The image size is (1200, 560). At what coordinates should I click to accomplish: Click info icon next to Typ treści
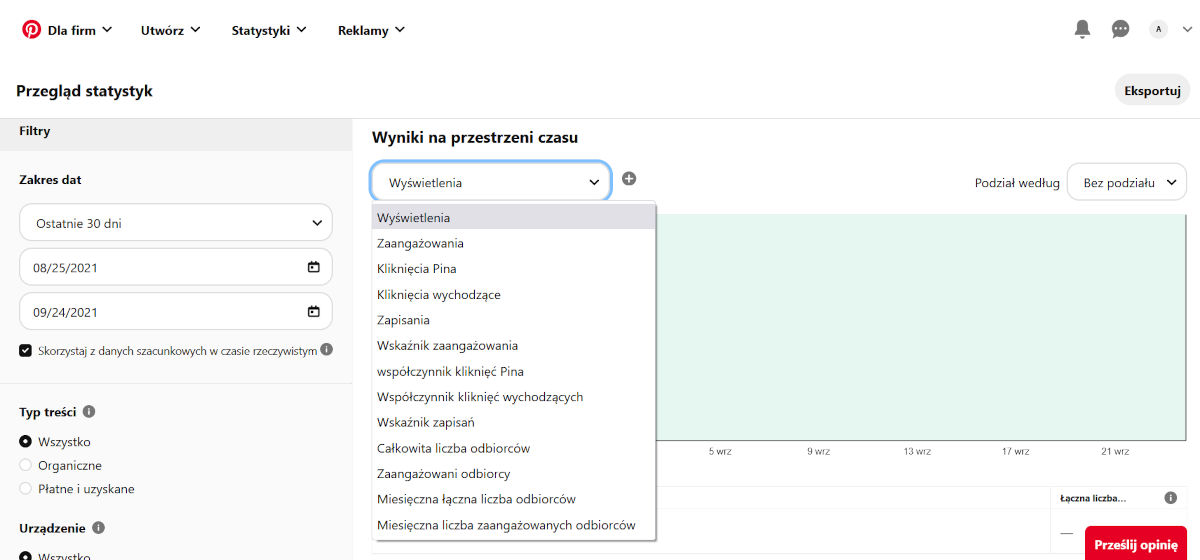point(89,412)
